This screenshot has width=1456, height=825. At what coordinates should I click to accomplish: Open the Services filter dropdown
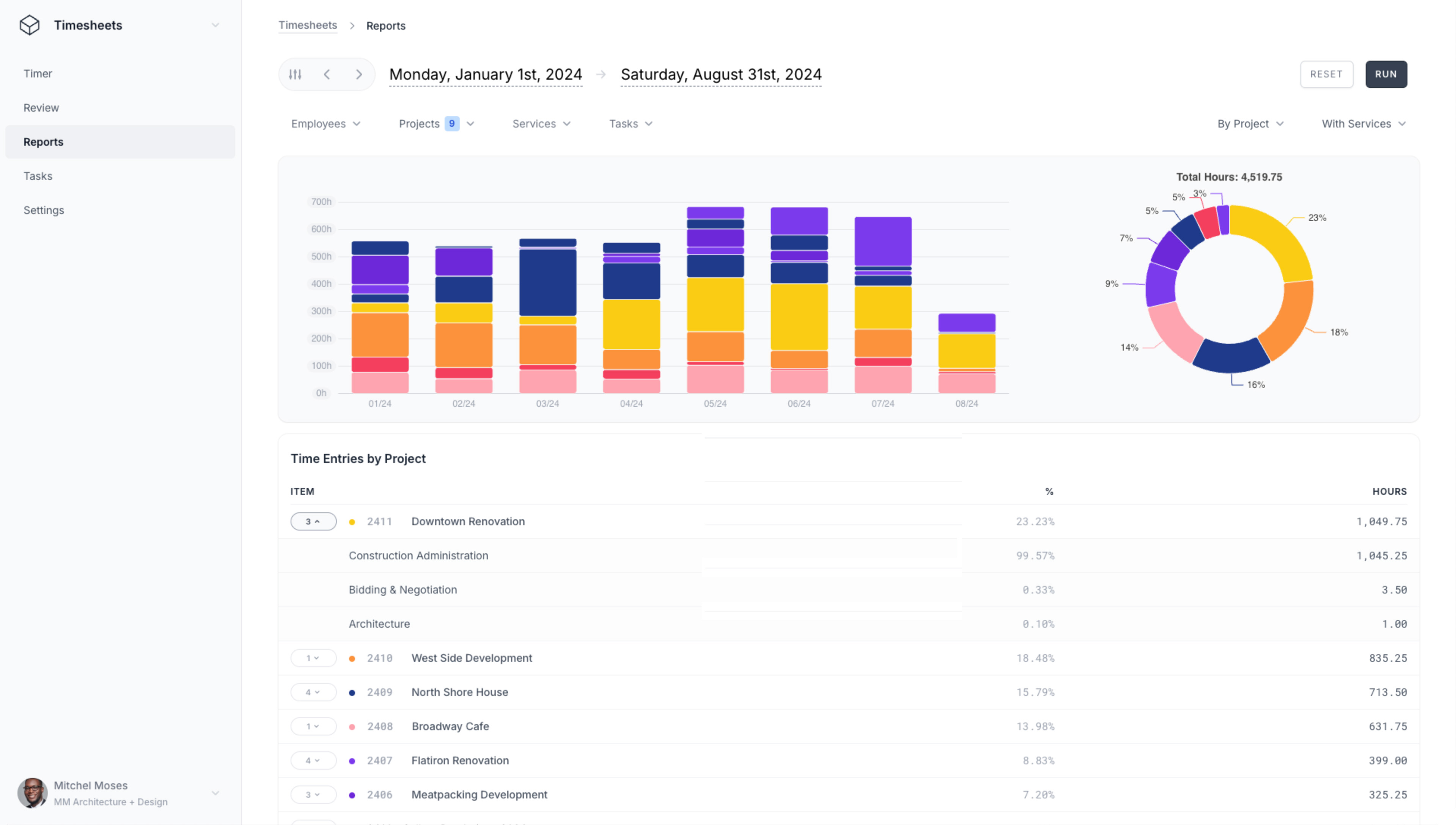[x=541, y=124]
